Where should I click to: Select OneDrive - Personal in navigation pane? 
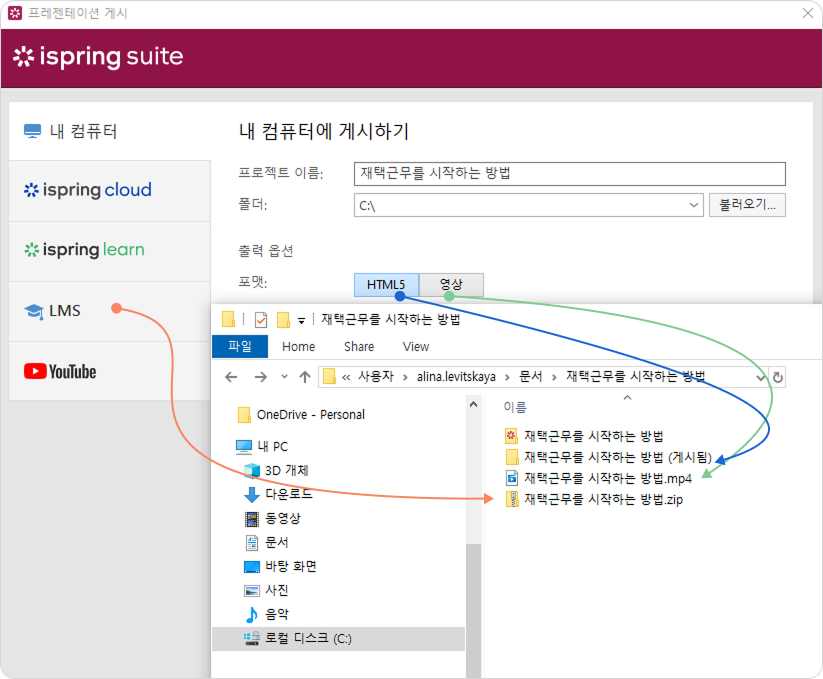pos(310,415)
